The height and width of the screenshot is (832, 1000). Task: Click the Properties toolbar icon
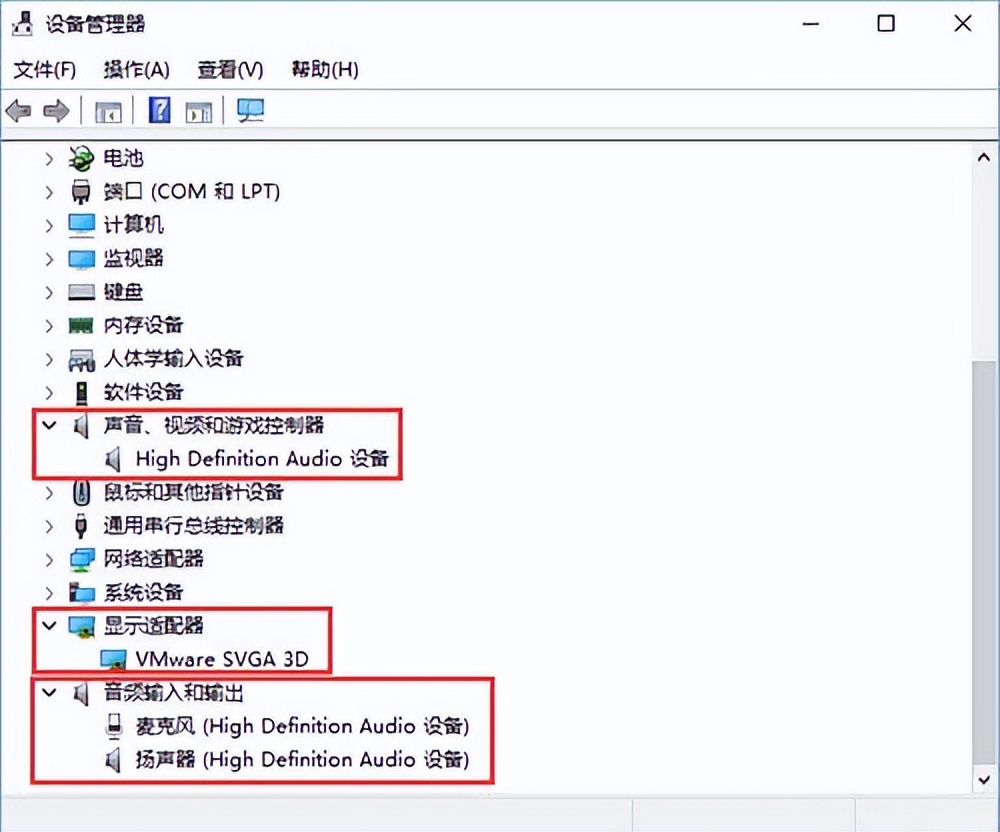198,110
